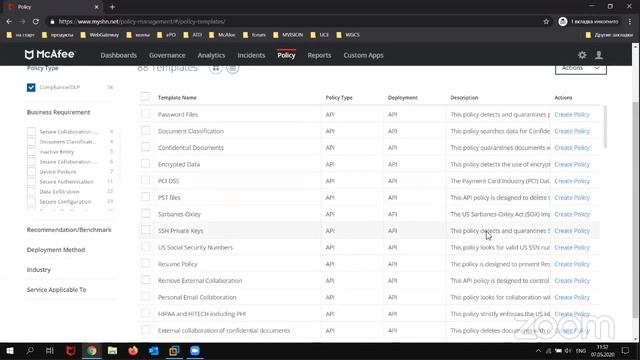Viewport: 640px width, 360px height.
Task: Open the Windows notification center
Action: tap(625, 351)
